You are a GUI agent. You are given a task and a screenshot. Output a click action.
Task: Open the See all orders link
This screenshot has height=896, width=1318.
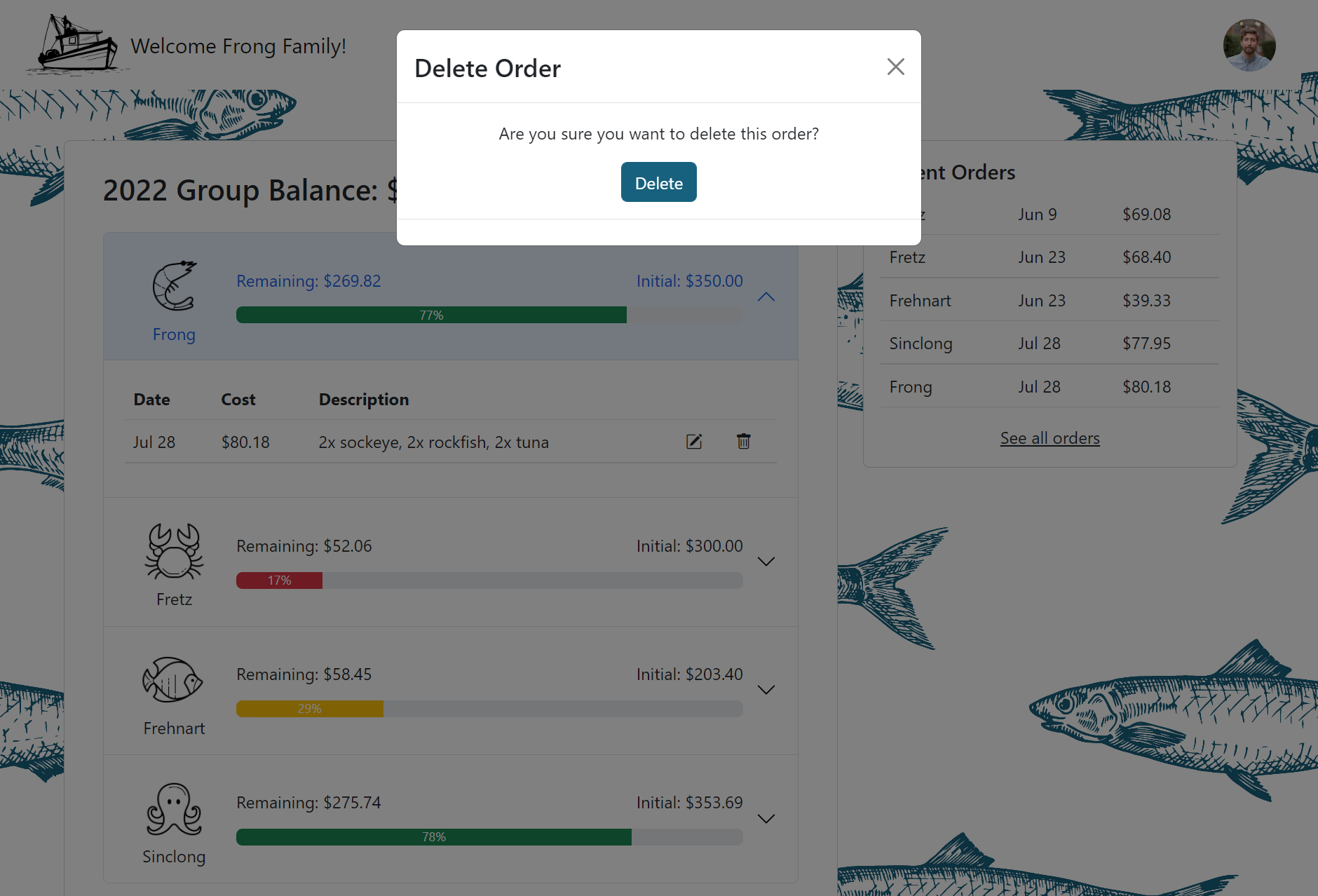click(1049, 437)
